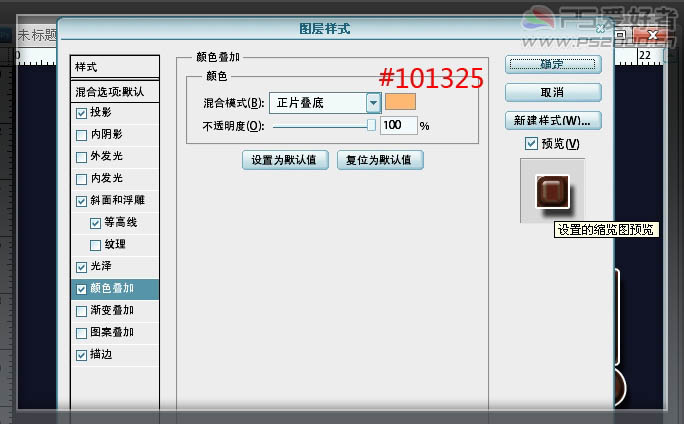Click the 确定 button
The height and width of the screenshot is (424, 684).
(553, 65)
